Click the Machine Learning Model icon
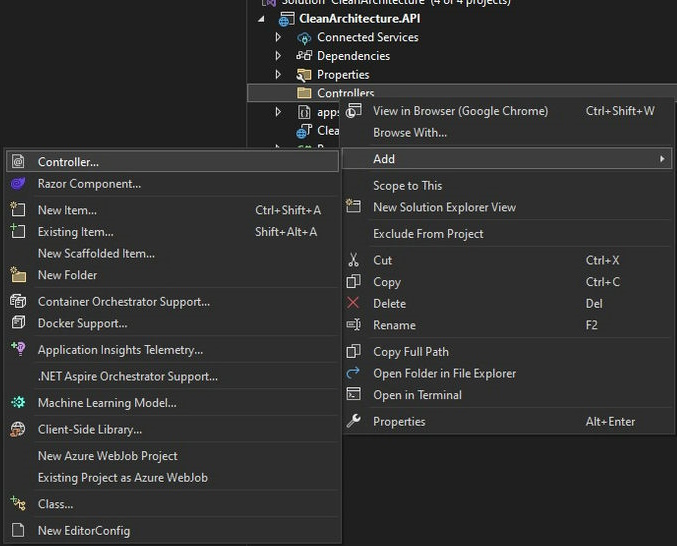Screen dimensions: 677x546 tap(18, 403)
